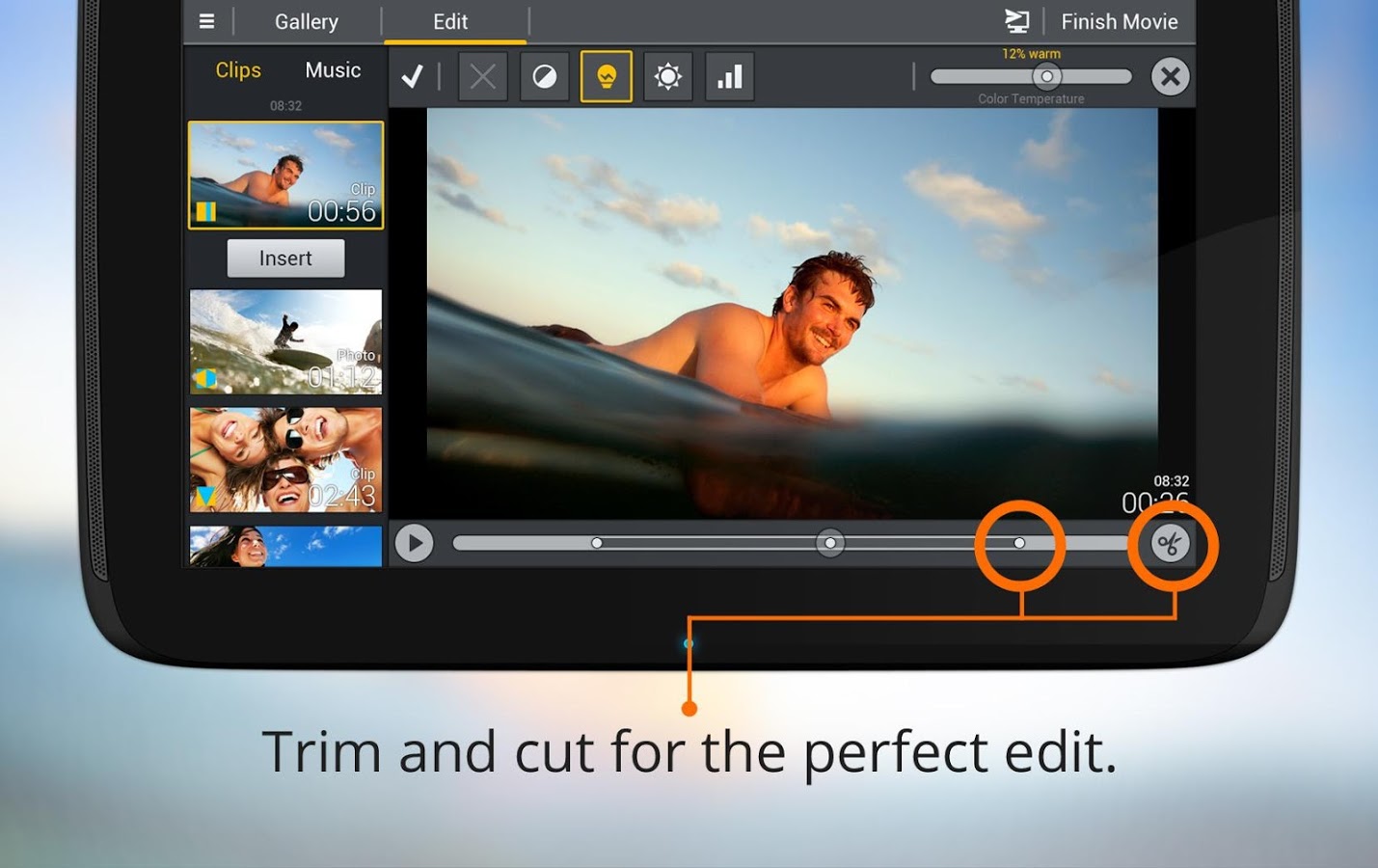Open the hamburger menu

click(x=206, y=21)
